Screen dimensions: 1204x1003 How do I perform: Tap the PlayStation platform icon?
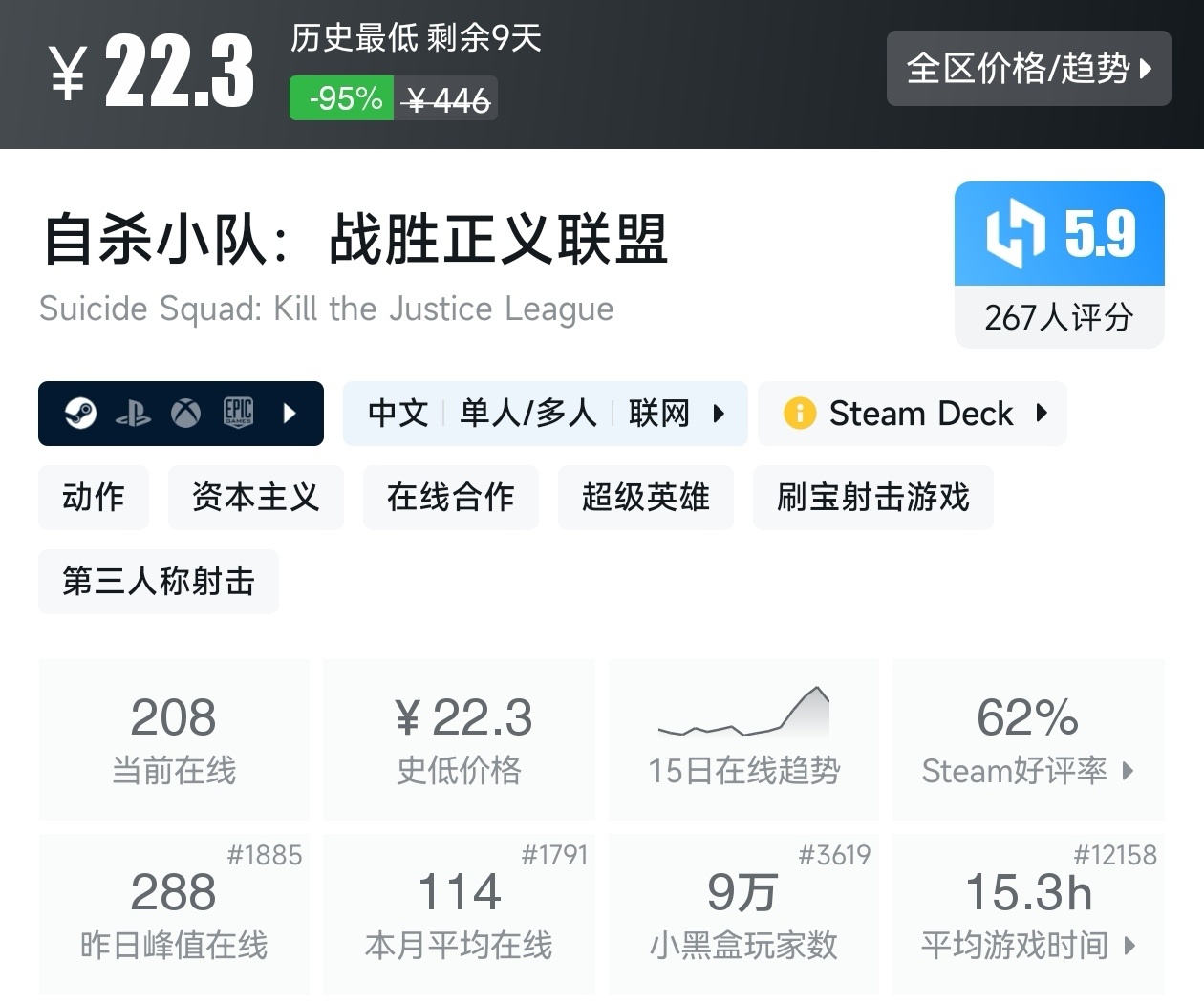[x=133, y=414]
